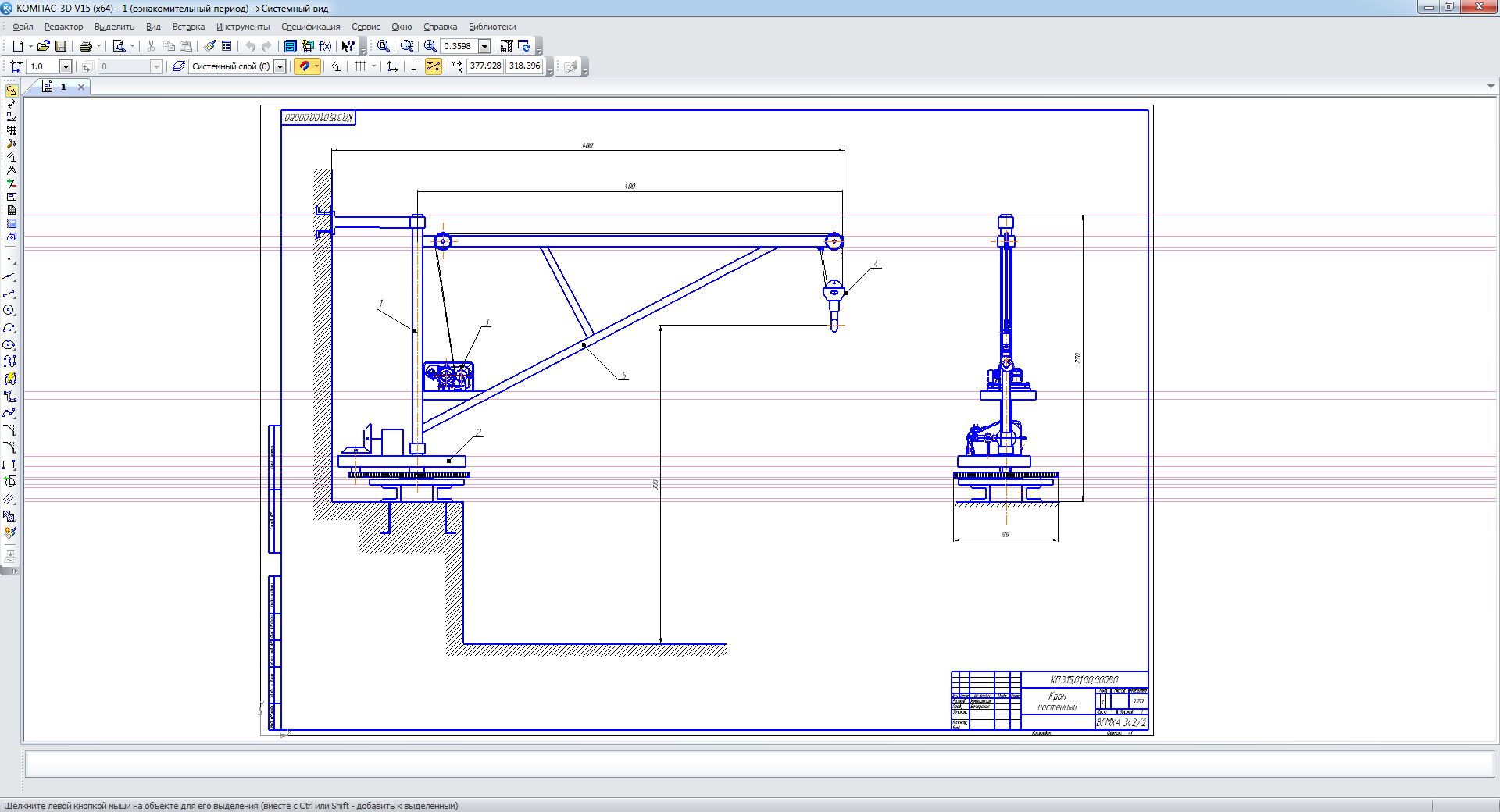Open the library manager icon
The width and height of the screenshot is (1500, 812).
click(291, 46)
